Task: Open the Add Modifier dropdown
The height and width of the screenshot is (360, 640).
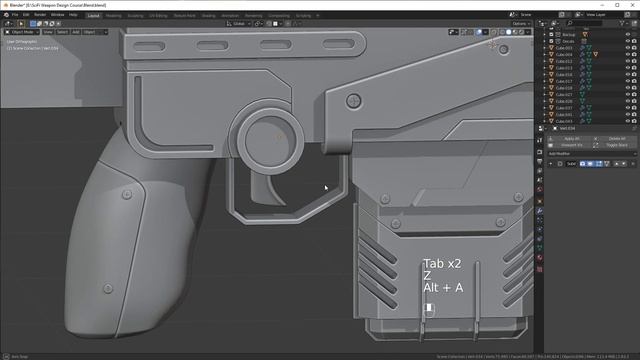Action: click(x=591, y=153)
